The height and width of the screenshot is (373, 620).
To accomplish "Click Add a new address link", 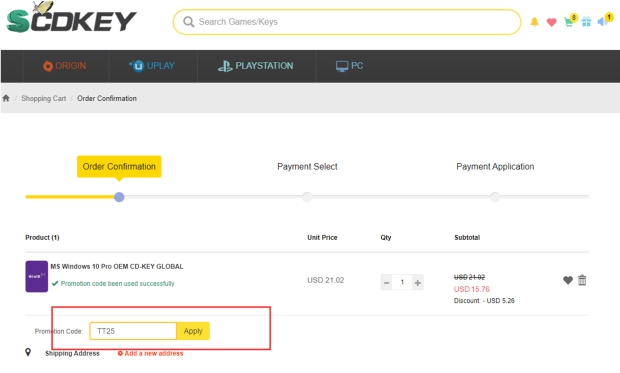I will click(x=150, y=353).
